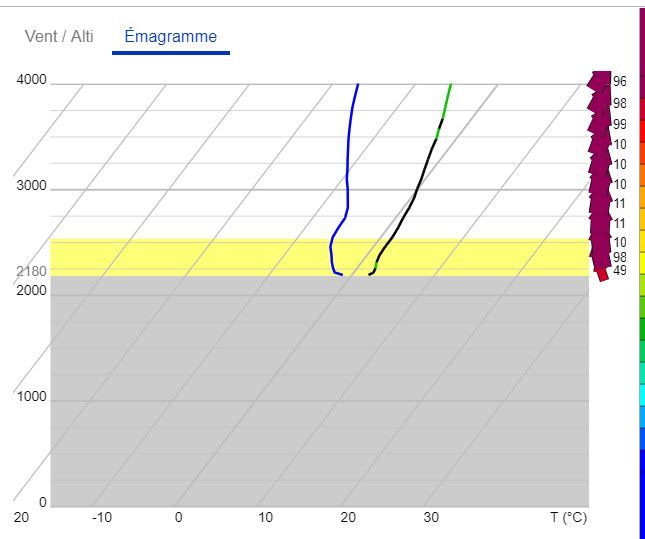Image resolution: width=645 pixels, height=539 pixels.
Task: Click the wind value 96
Action: point(620,81)
